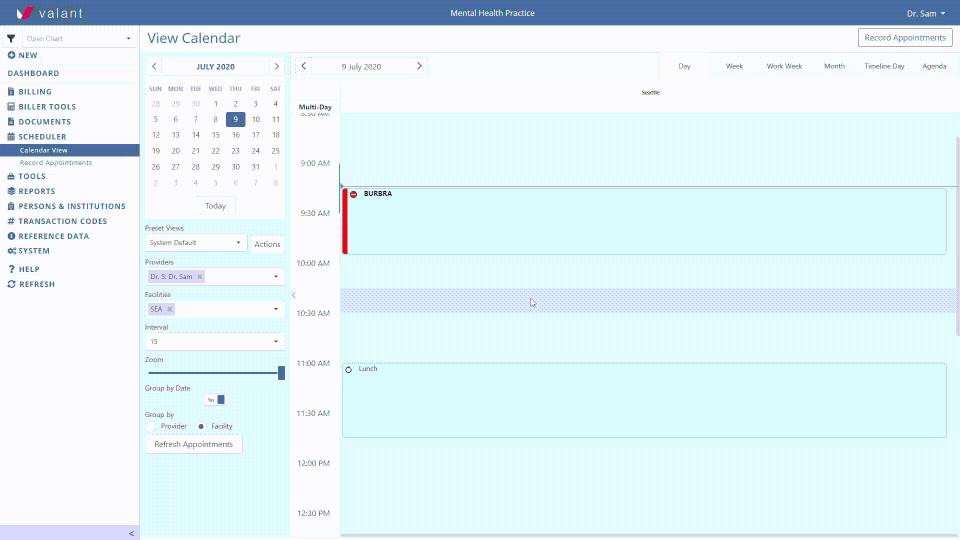Remove Dr. Sam provider tag
Image resolution: width=960 pixels, height=540 pixels.
pos(200,277)
